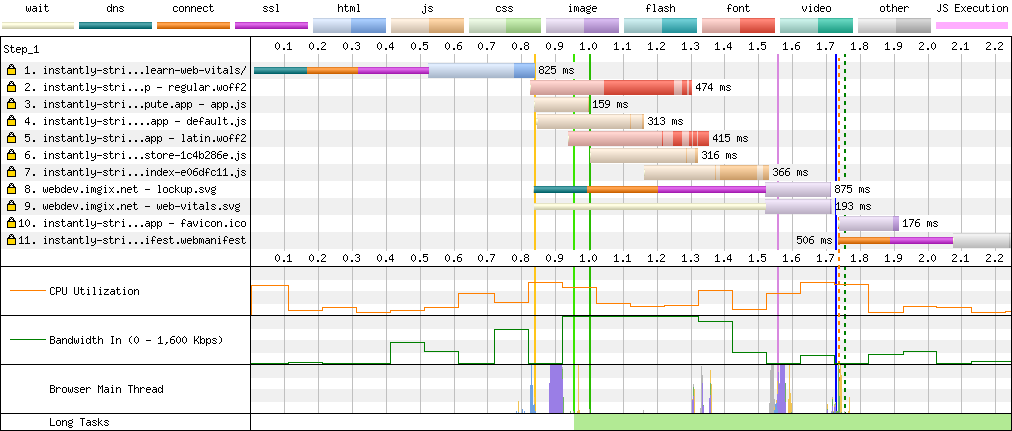Screen dimensions: 1012x431
Task: Click the other legend gray swatch
Action: click(894, 26)
